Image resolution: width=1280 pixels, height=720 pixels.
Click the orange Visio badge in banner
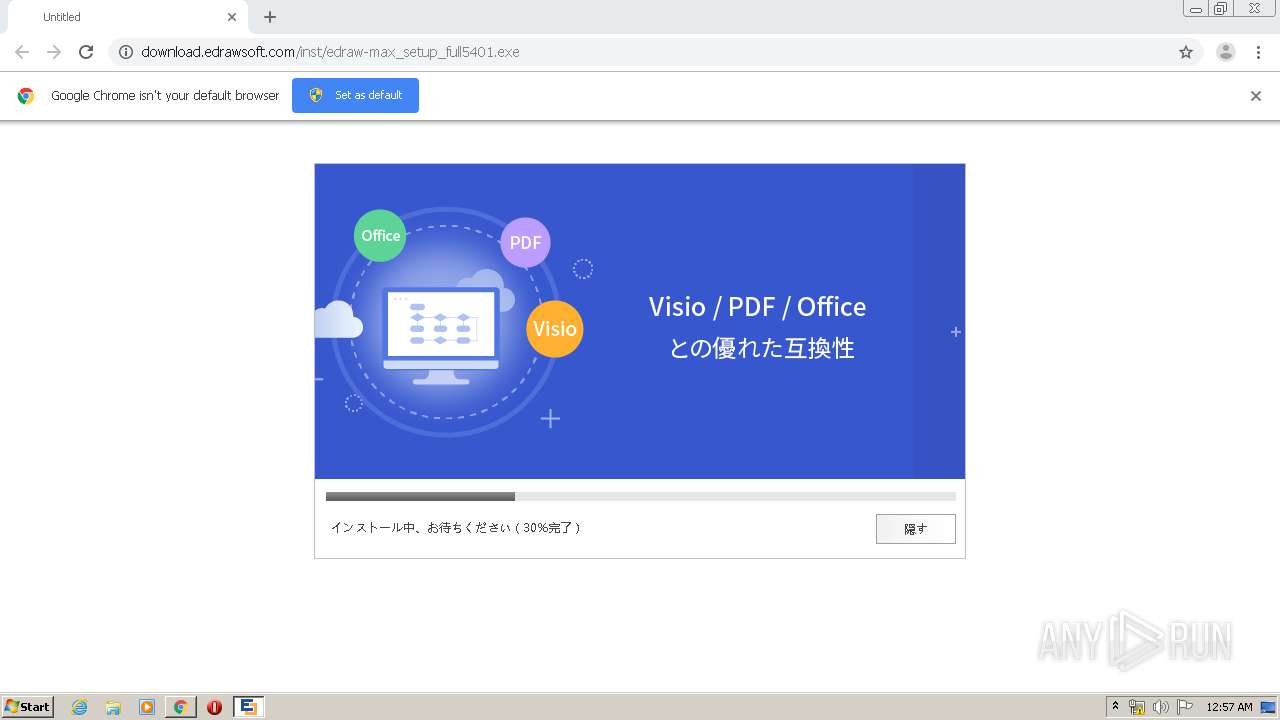point(555,329)
